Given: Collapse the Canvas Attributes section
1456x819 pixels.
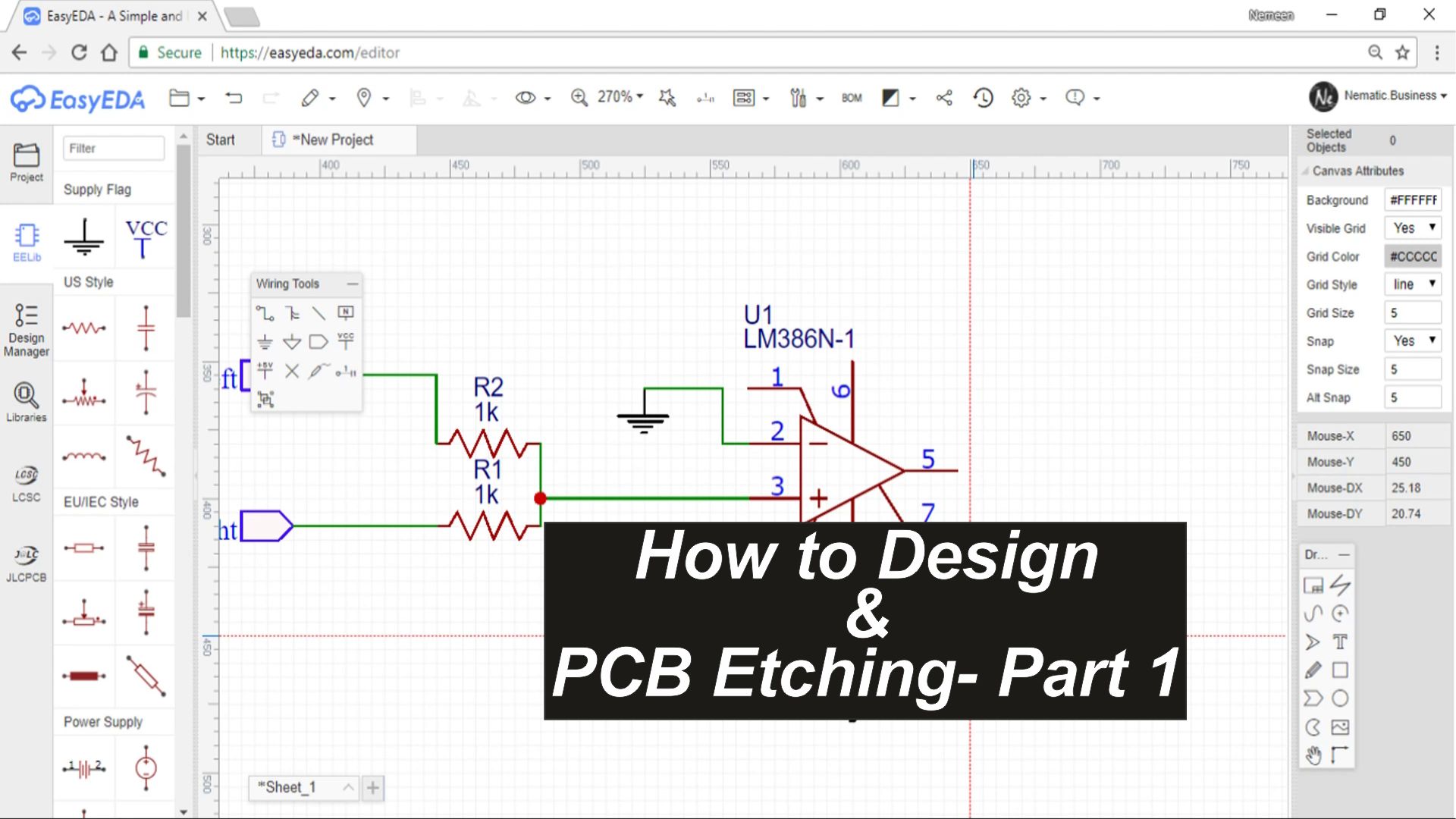Looking at the screenshot, I should pos(1305,171).
